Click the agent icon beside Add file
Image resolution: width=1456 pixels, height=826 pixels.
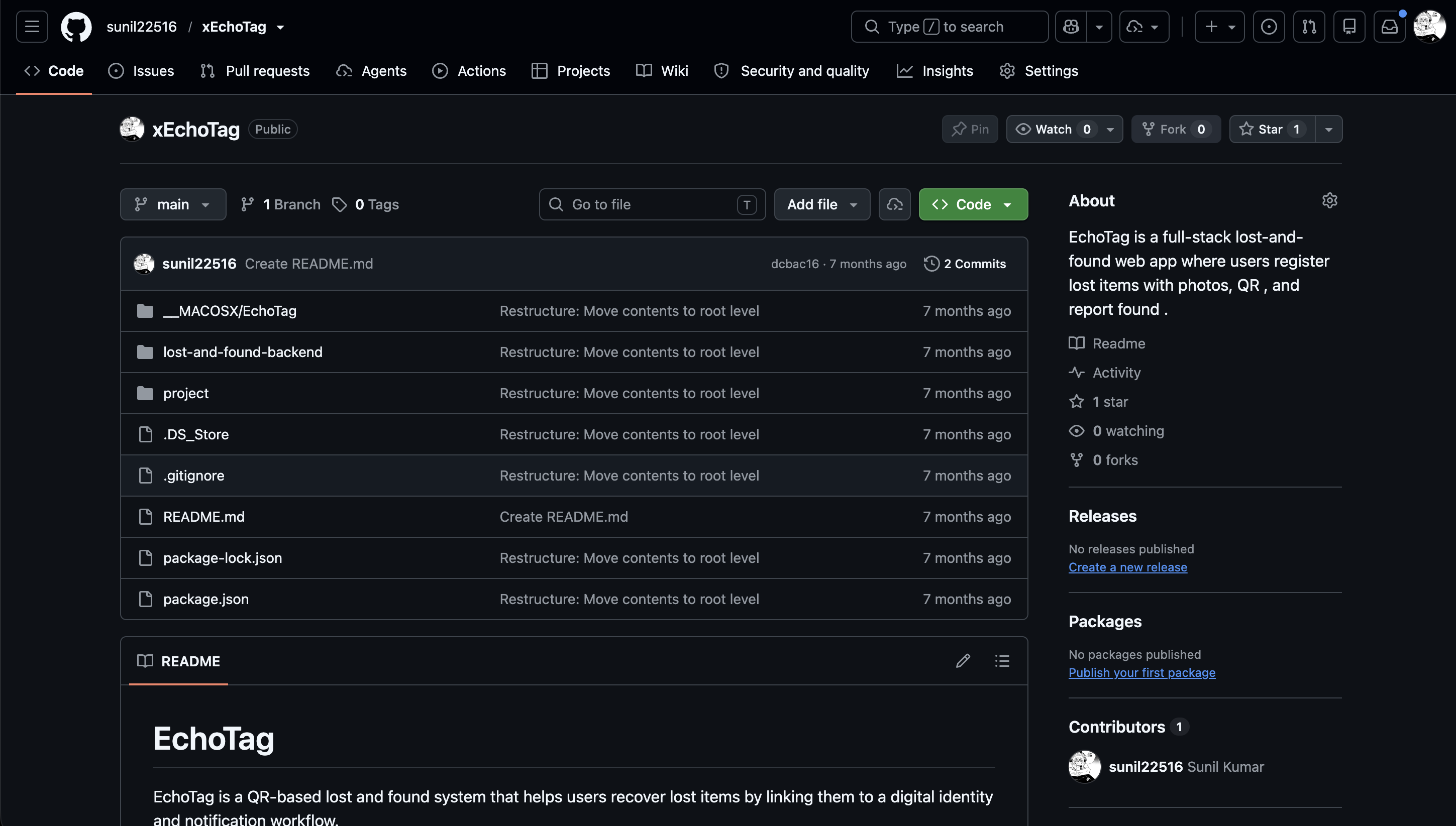895,204
